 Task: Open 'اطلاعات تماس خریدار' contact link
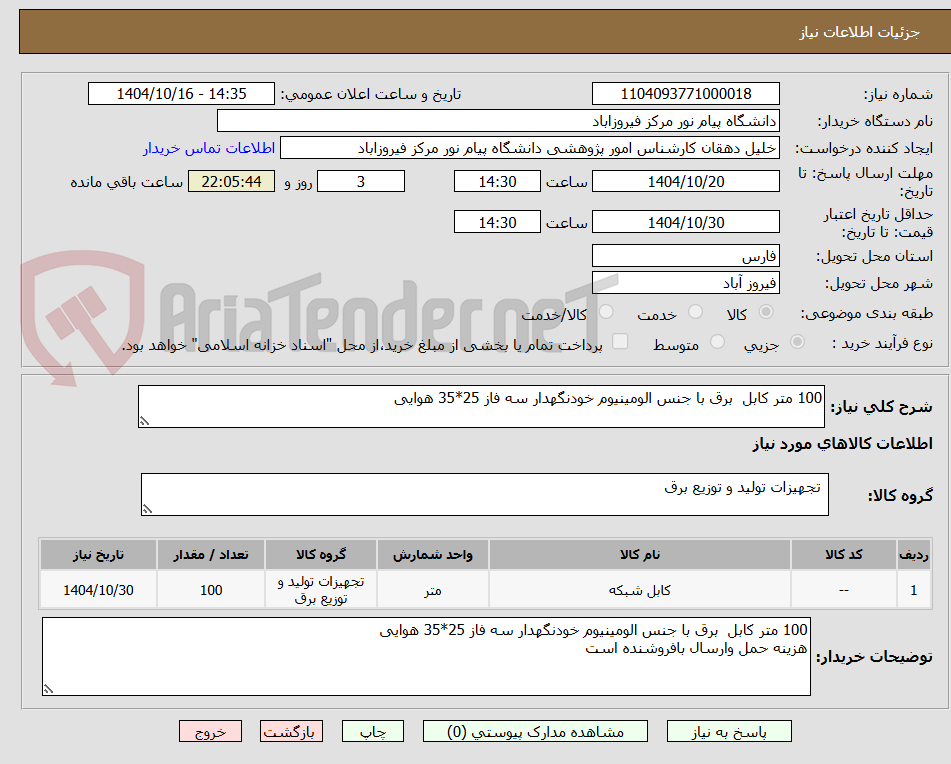[209, 149]
